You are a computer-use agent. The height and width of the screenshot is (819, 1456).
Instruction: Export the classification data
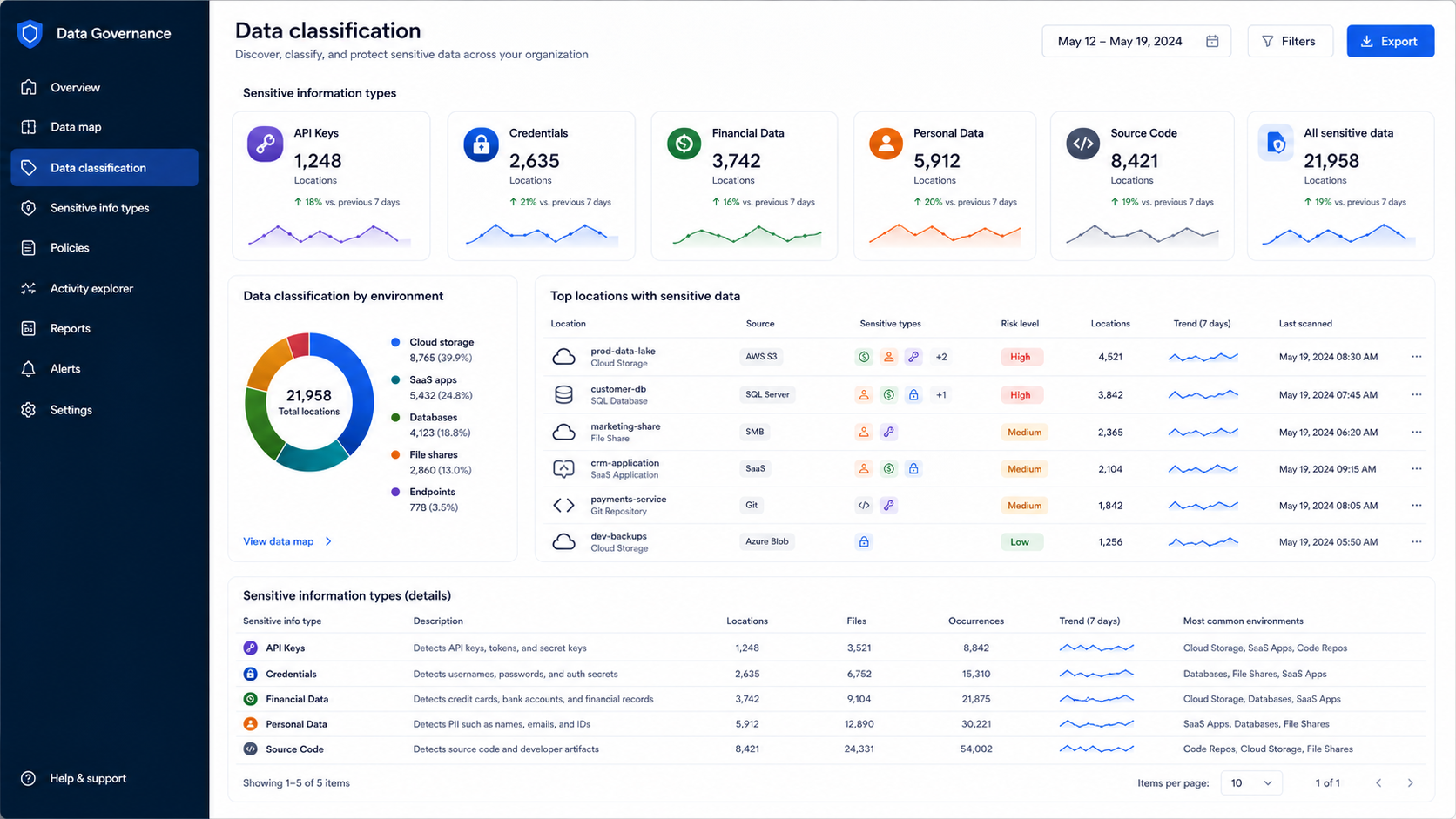tap(1390, 41)
